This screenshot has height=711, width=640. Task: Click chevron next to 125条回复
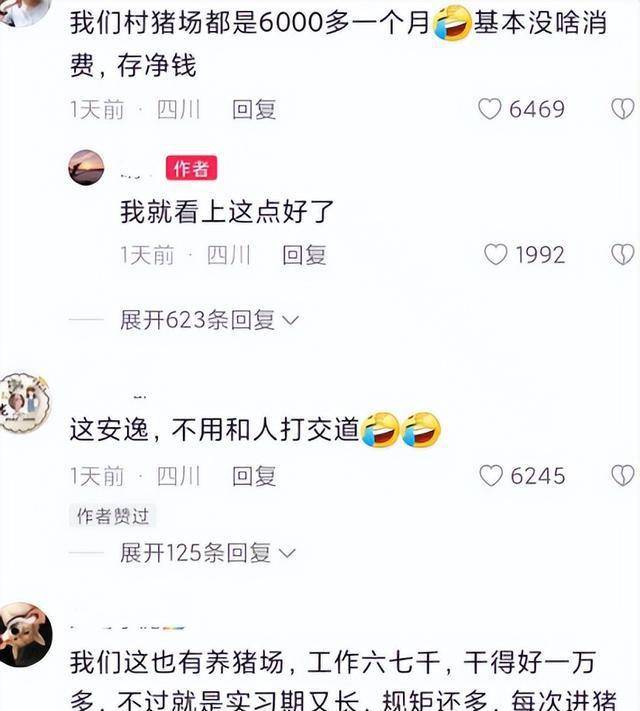pyautogui.click(x=287, y=554)
